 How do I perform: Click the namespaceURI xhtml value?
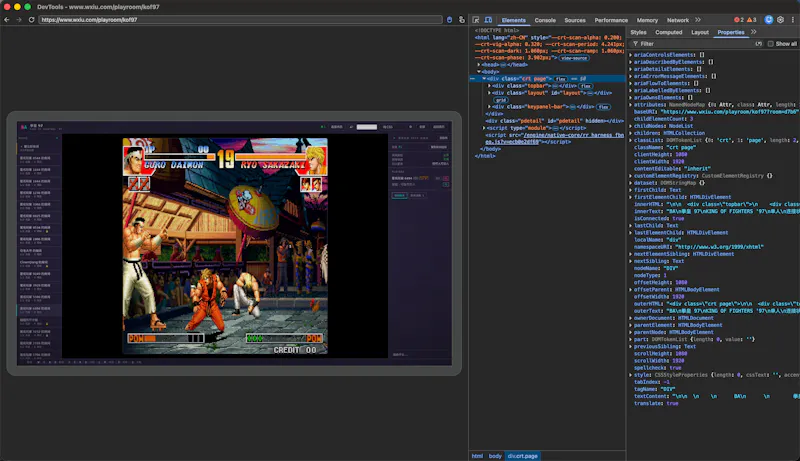[718, 247]
